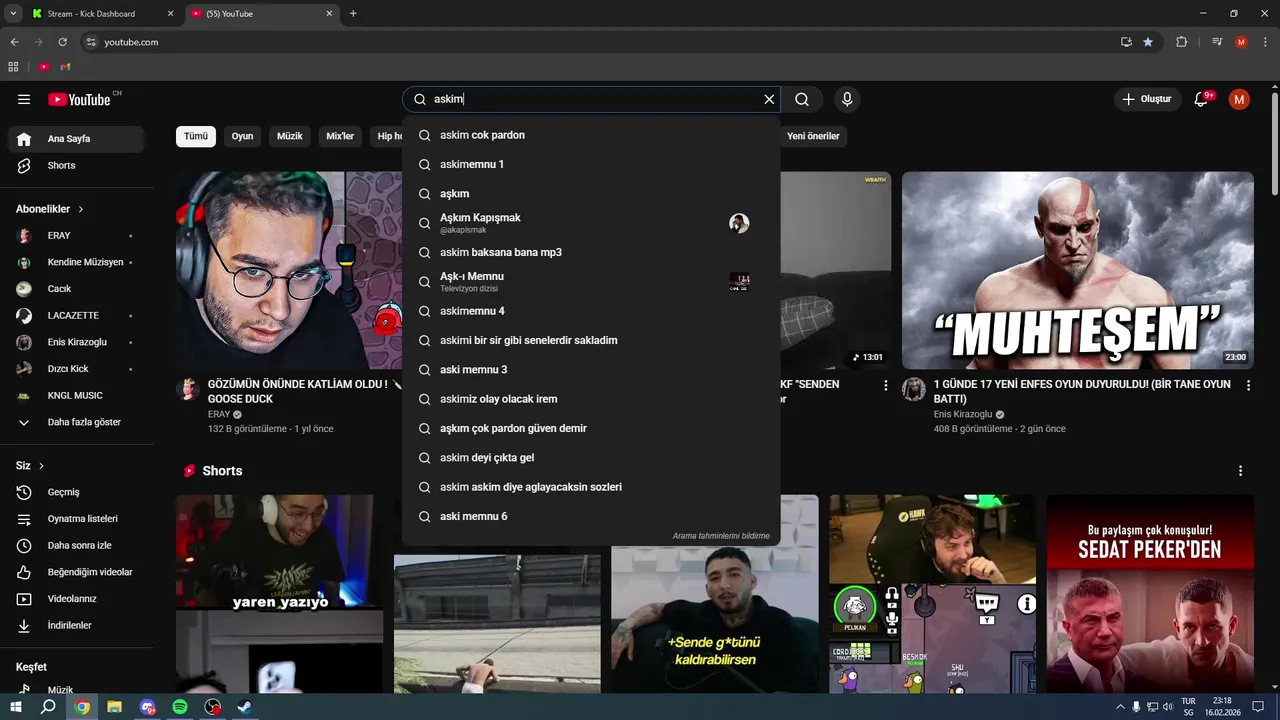The width and height of the screenshot is (1280, 720).
Task: Open Steam from the taskbar
Action: click(x=245, y=707)
